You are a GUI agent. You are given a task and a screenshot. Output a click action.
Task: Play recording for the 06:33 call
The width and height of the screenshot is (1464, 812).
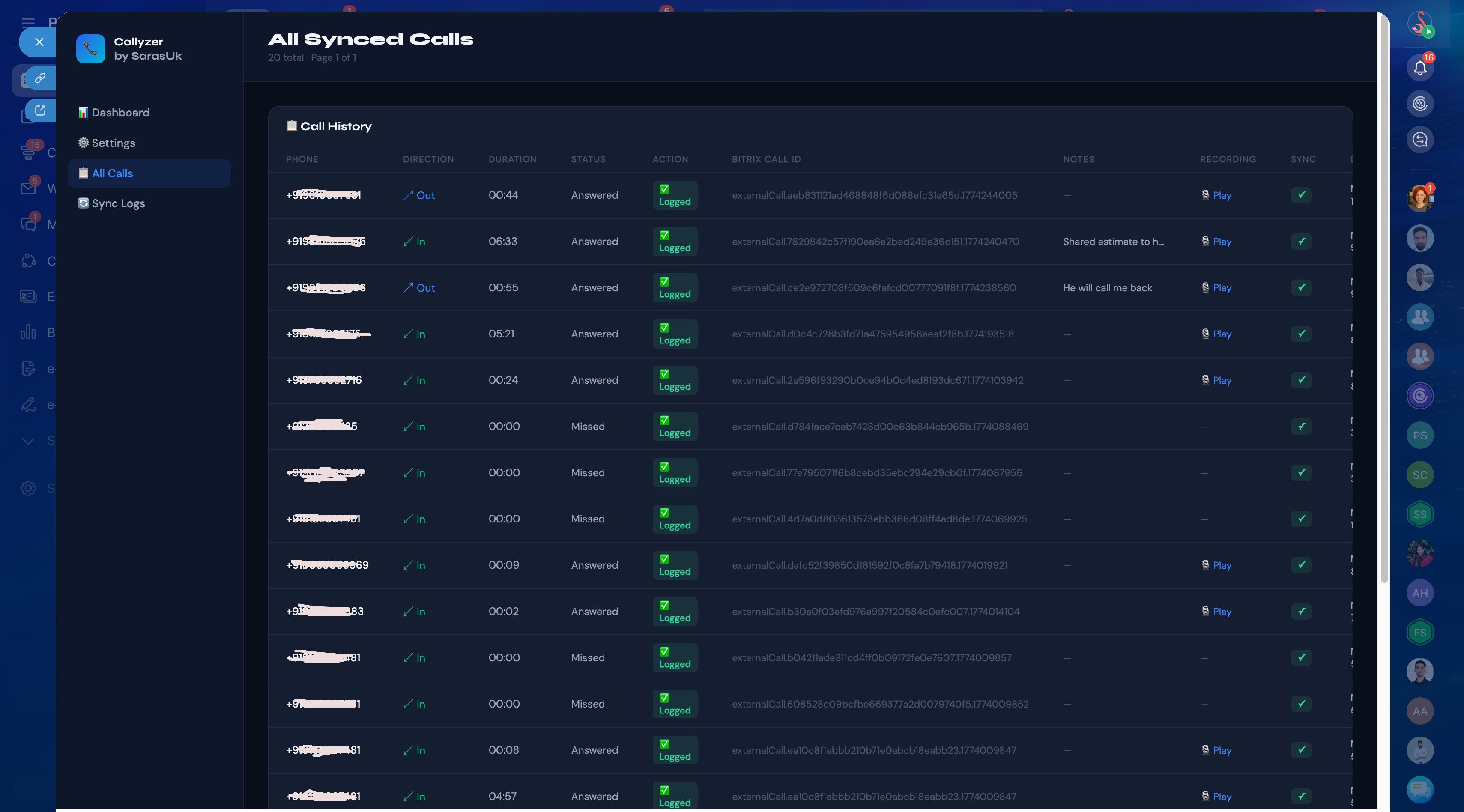point(1221,242)
